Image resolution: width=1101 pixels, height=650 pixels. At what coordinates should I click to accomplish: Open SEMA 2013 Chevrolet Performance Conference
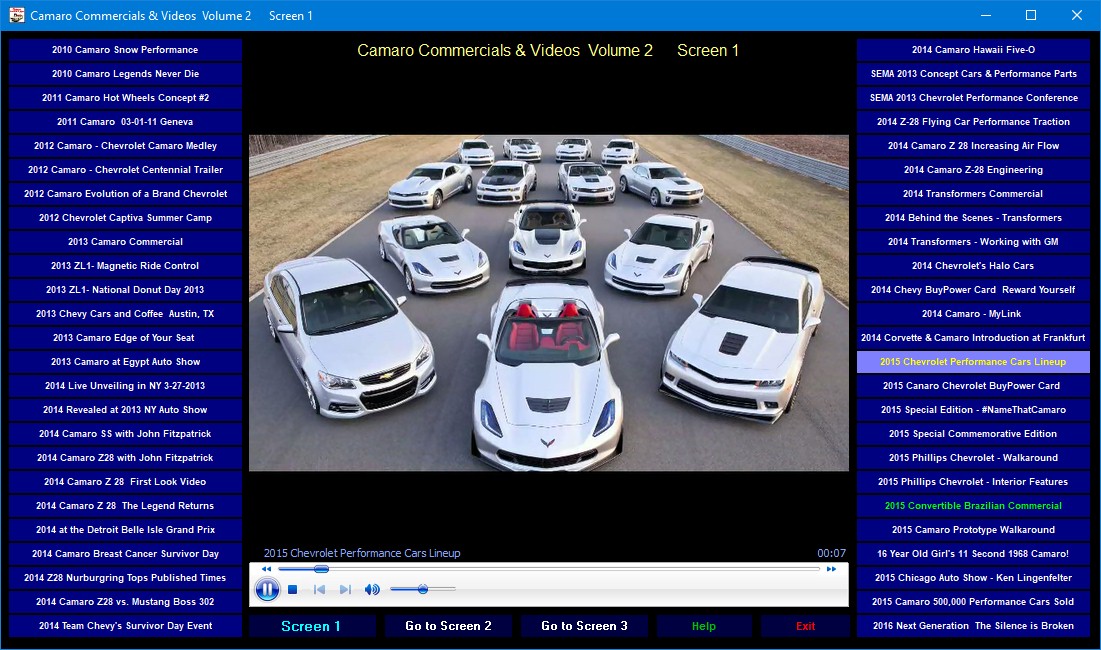point(973,98)
